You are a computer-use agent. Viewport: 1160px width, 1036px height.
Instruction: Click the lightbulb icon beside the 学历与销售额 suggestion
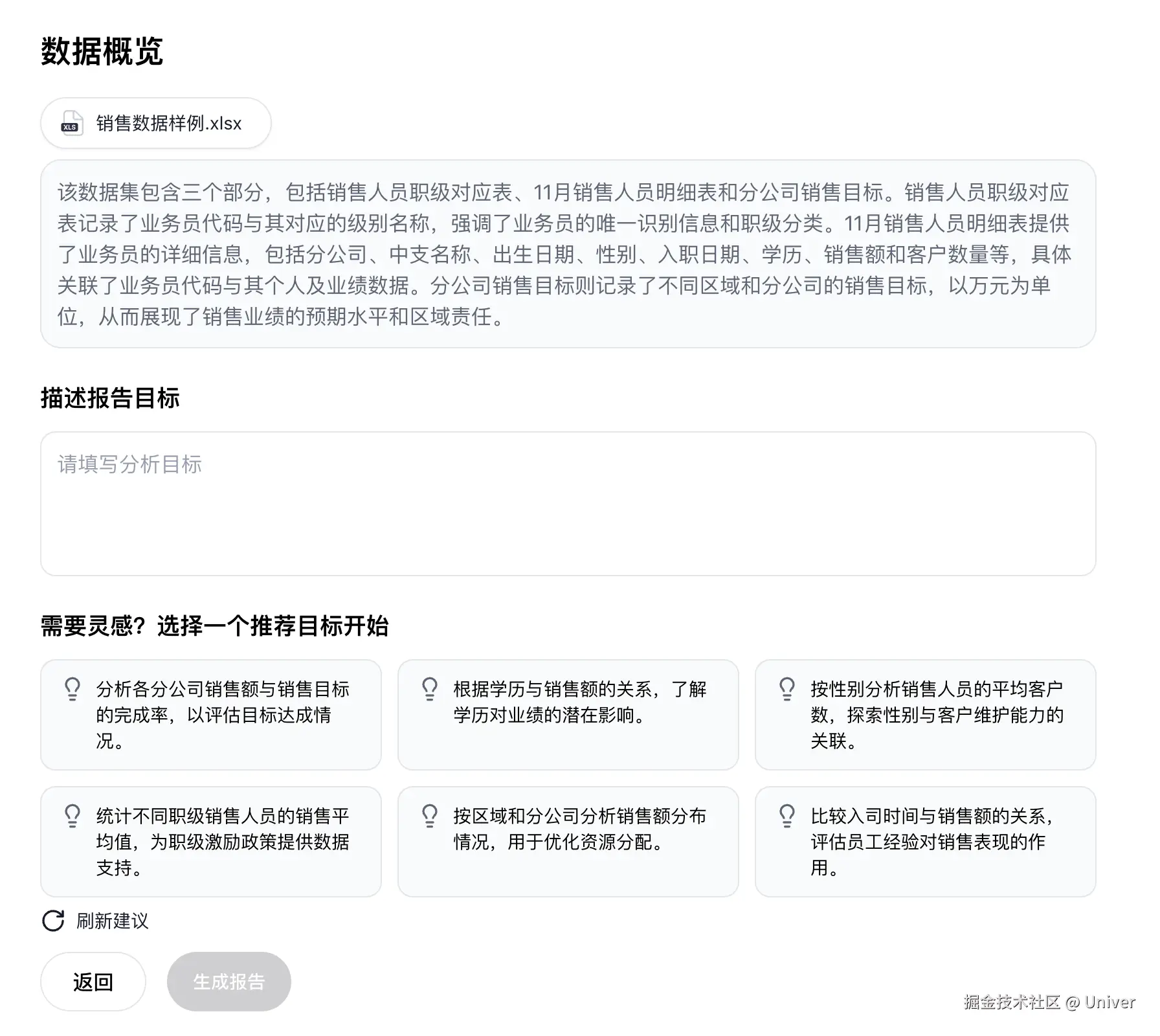429,688
